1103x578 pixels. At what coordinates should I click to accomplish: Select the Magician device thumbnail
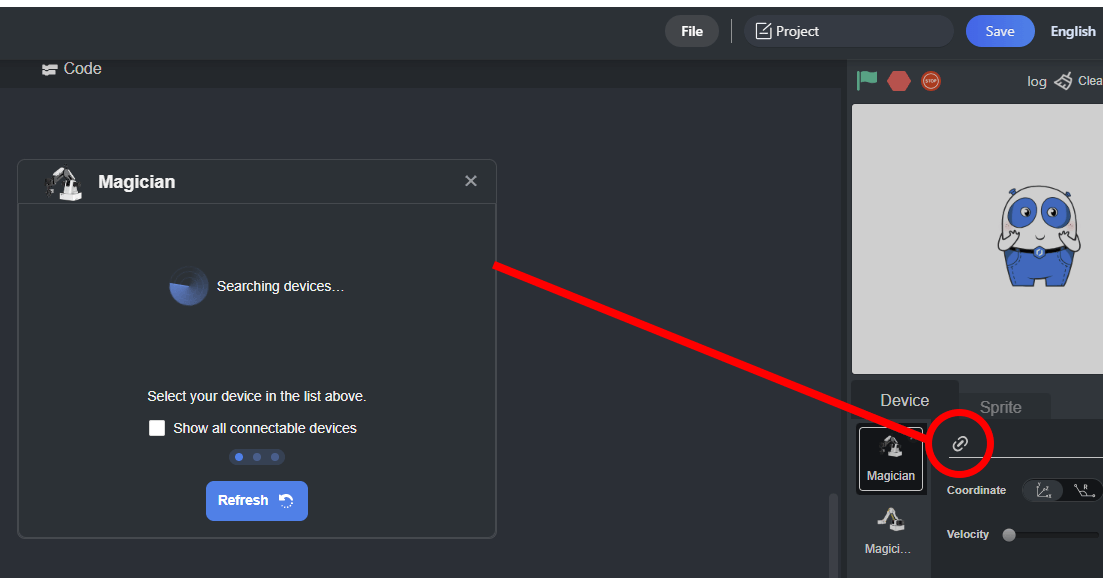890,459
